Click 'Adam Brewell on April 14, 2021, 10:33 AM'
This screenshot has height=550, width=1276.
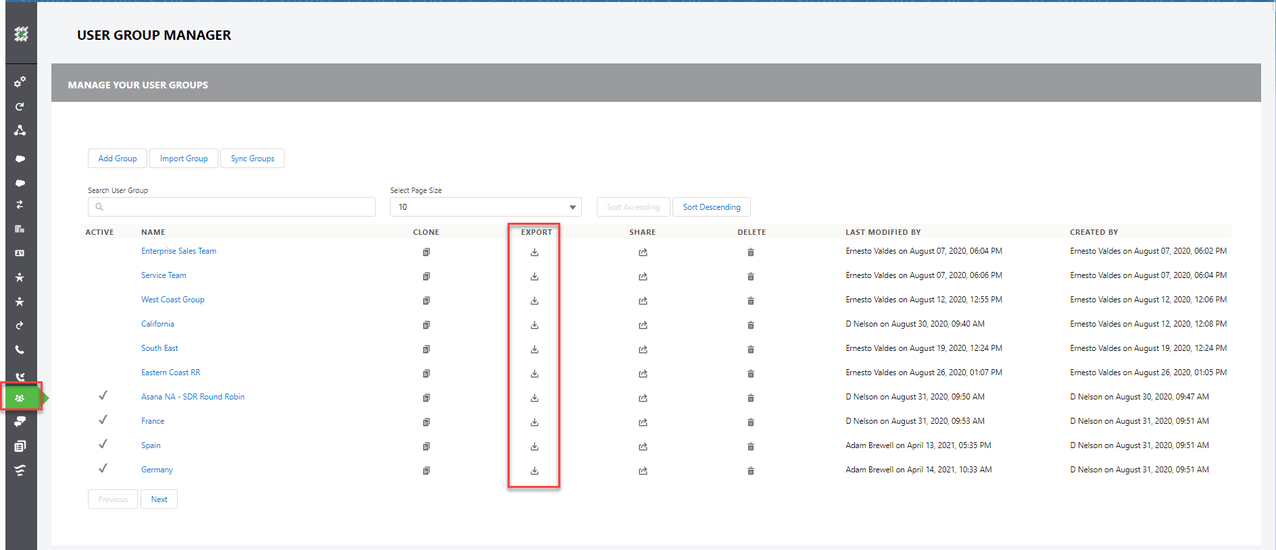click(918, 469)
